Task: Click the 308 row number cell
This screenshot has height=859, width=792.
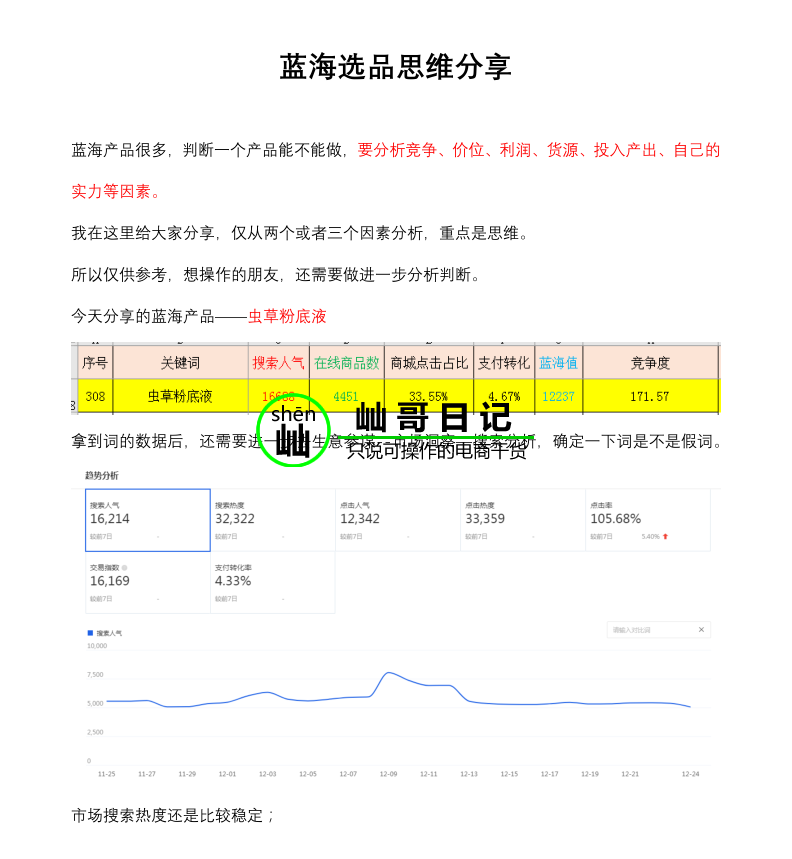Action: tap(95, 396)
